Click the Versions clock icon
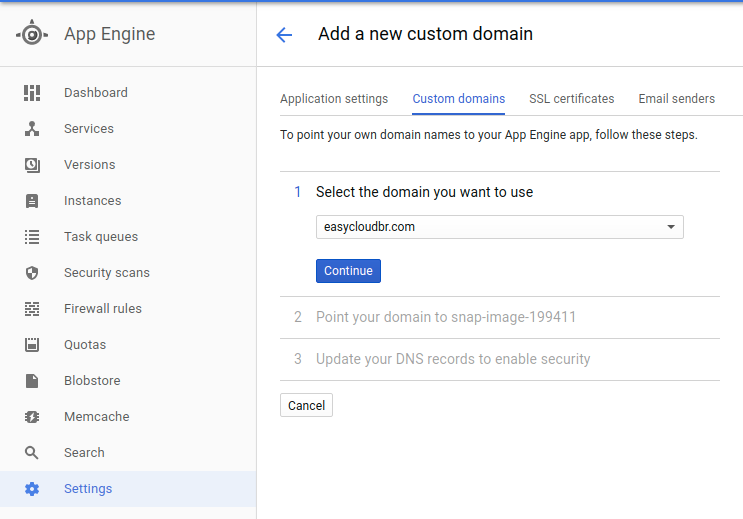 click(x=32, y=165)
